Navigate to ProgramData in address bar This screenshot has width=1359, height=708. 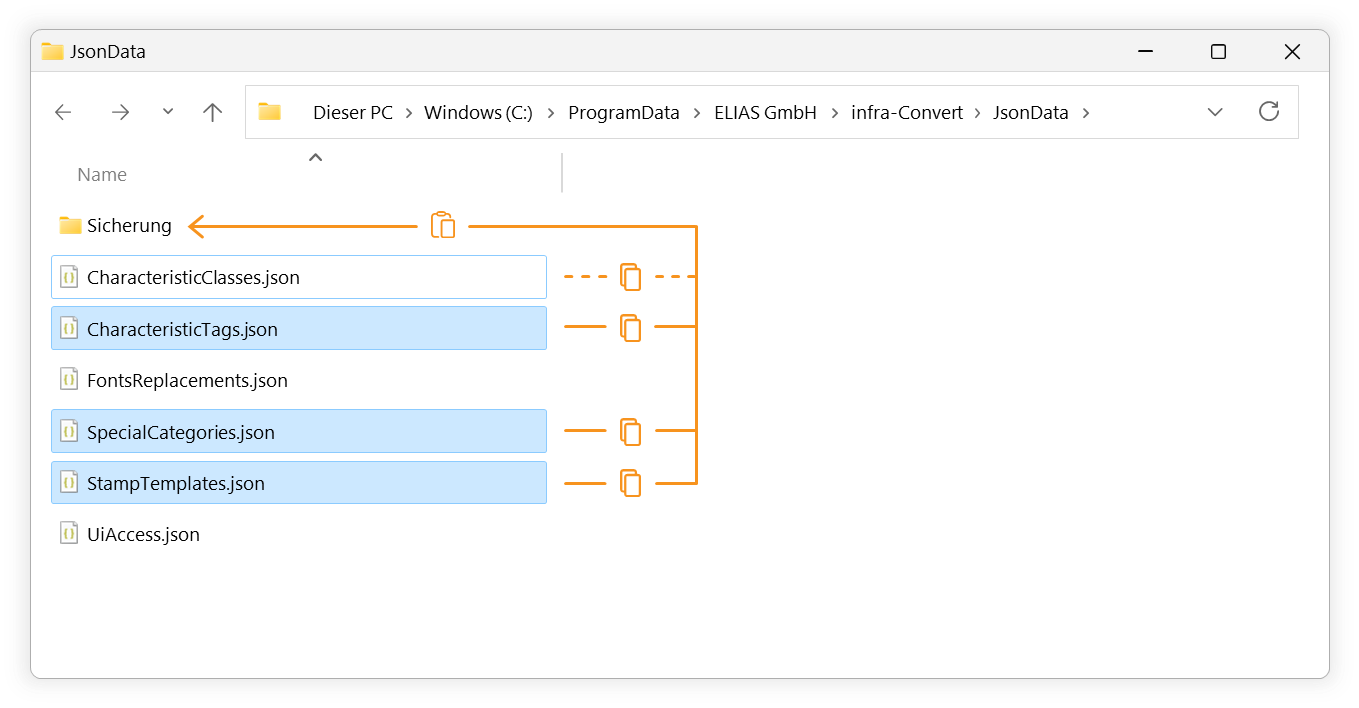624,113
